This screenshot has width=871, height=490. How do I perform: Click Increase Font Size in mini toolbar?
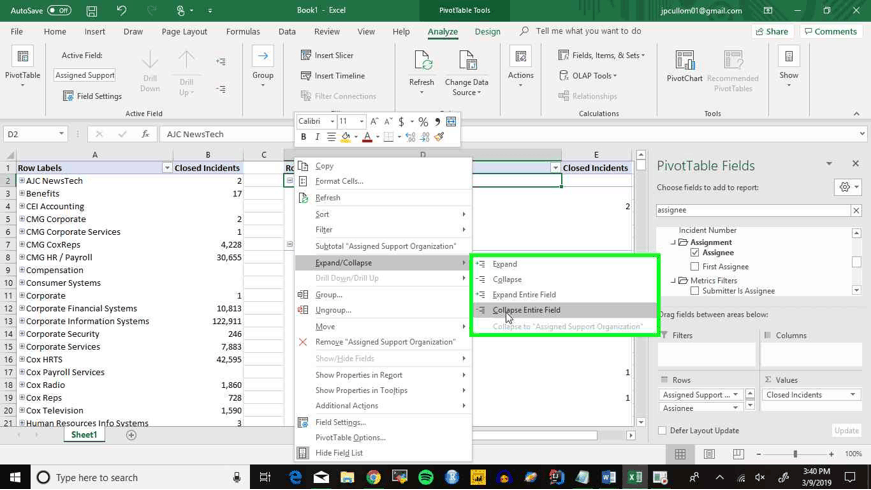point(374,122)
